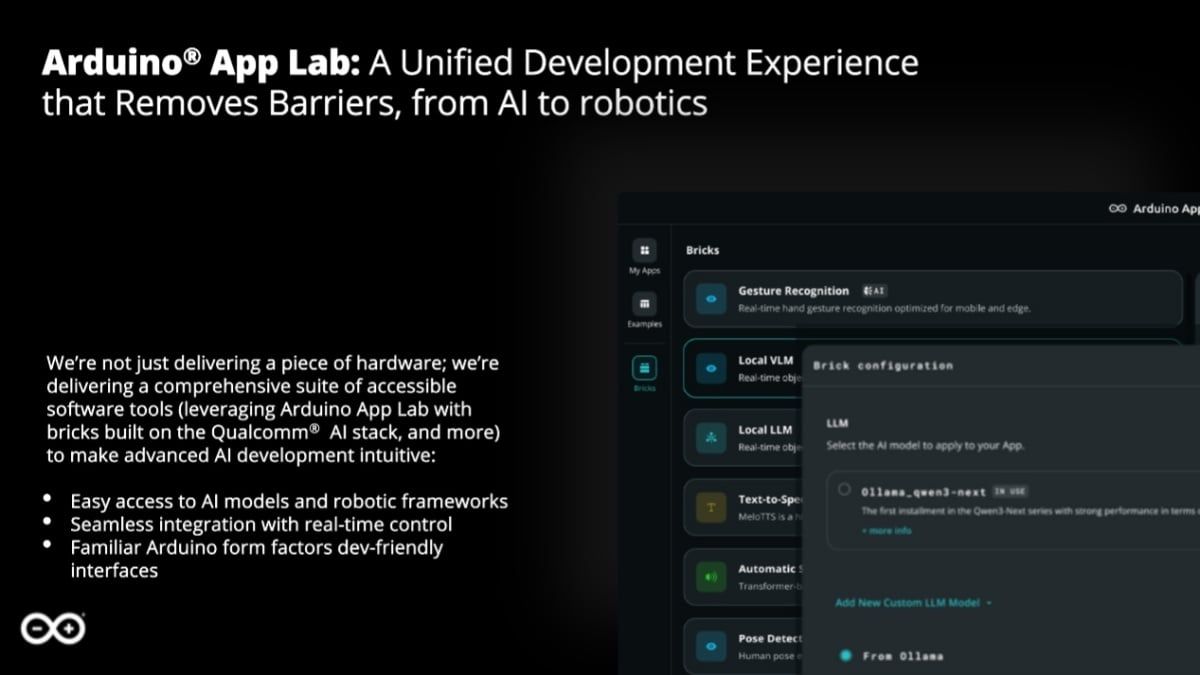
Task: Click bullet 'Seamless integration with real-time control'
Action: point(261,524)
